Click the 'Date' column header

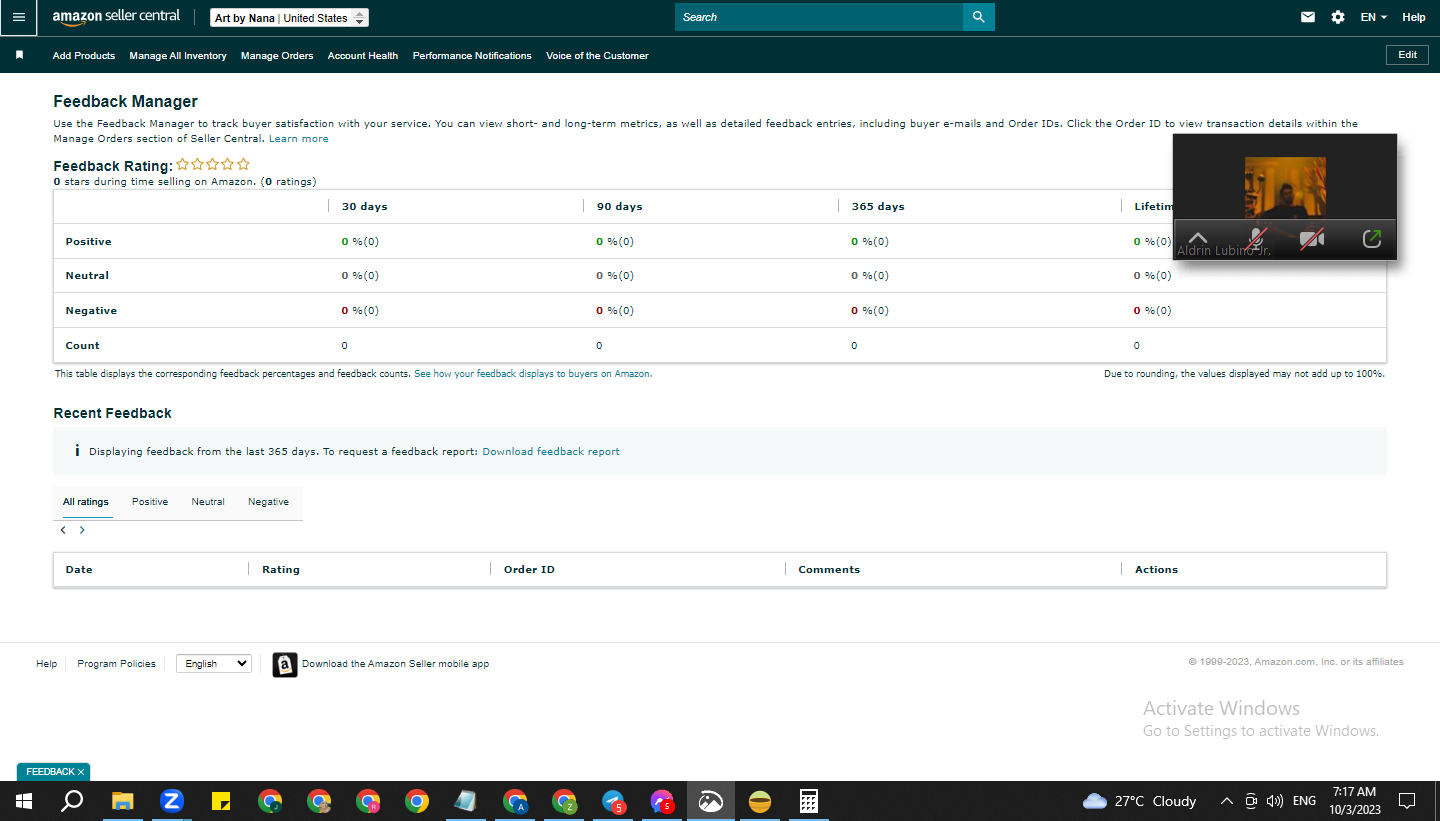click(x=79, y=570)
